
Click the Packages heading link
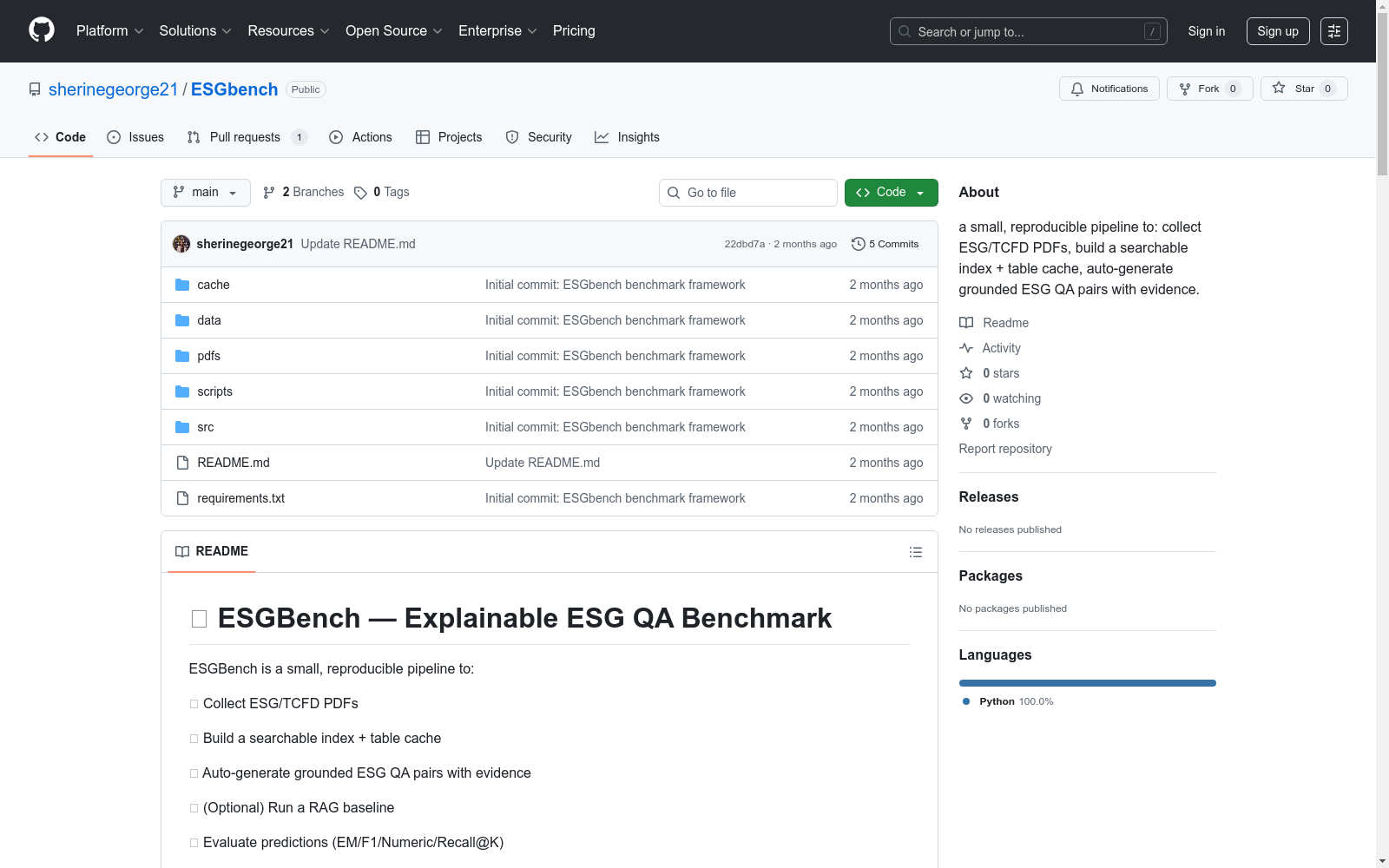click(x=991, y=576)
